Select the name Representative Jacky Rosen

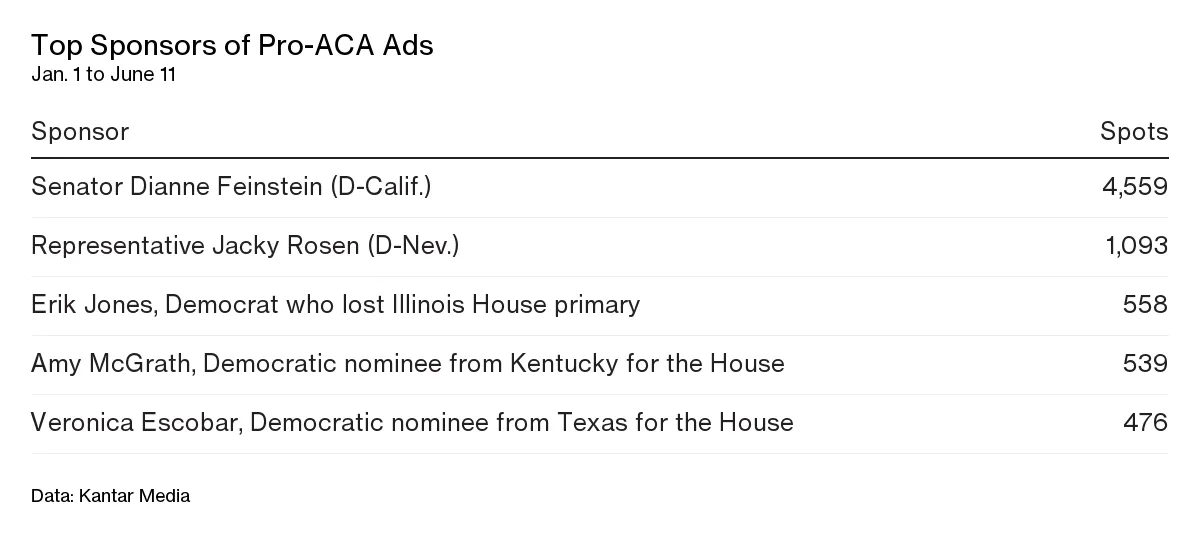195,246
